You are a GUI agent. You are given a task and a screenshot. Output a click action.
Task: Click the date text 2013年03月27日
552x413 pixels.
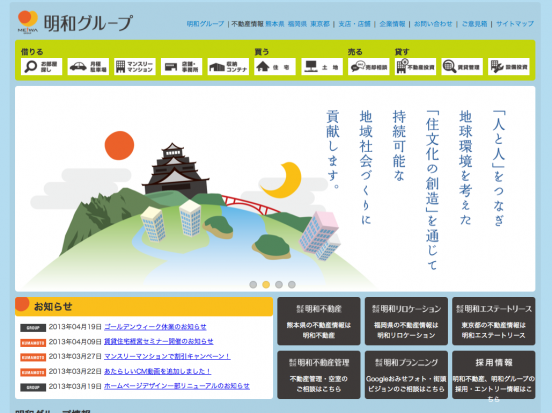75,356
